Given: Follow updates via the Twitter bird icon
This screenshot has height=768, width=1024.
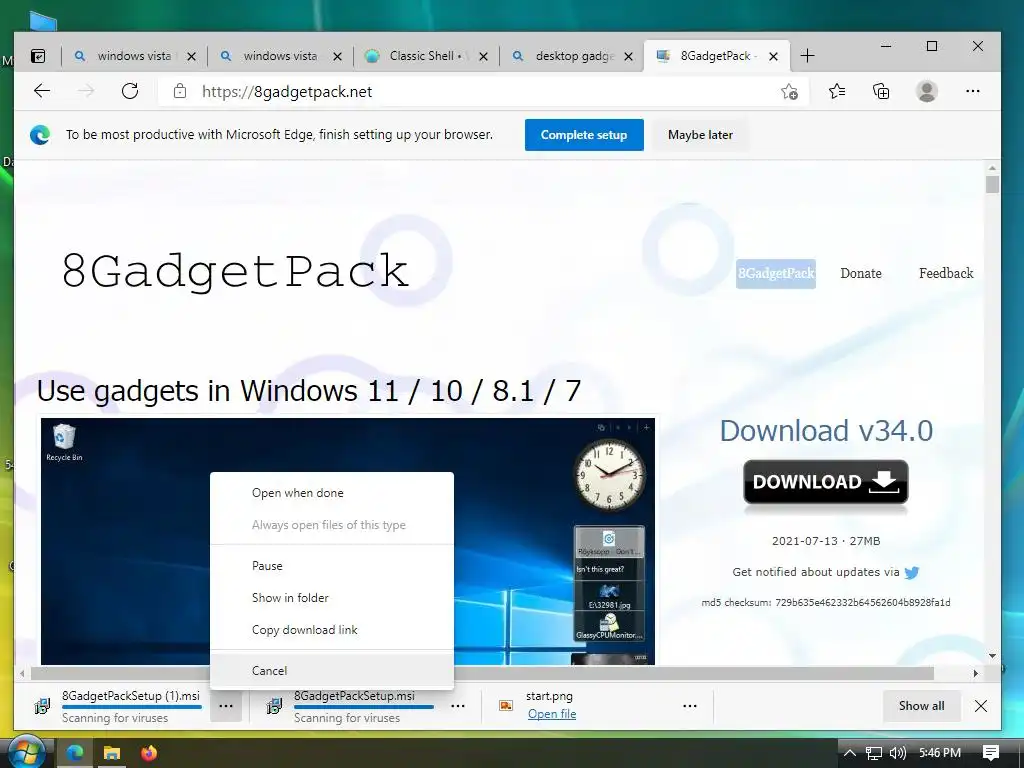Looking at the screenshot, I should (x=912, y=573).
